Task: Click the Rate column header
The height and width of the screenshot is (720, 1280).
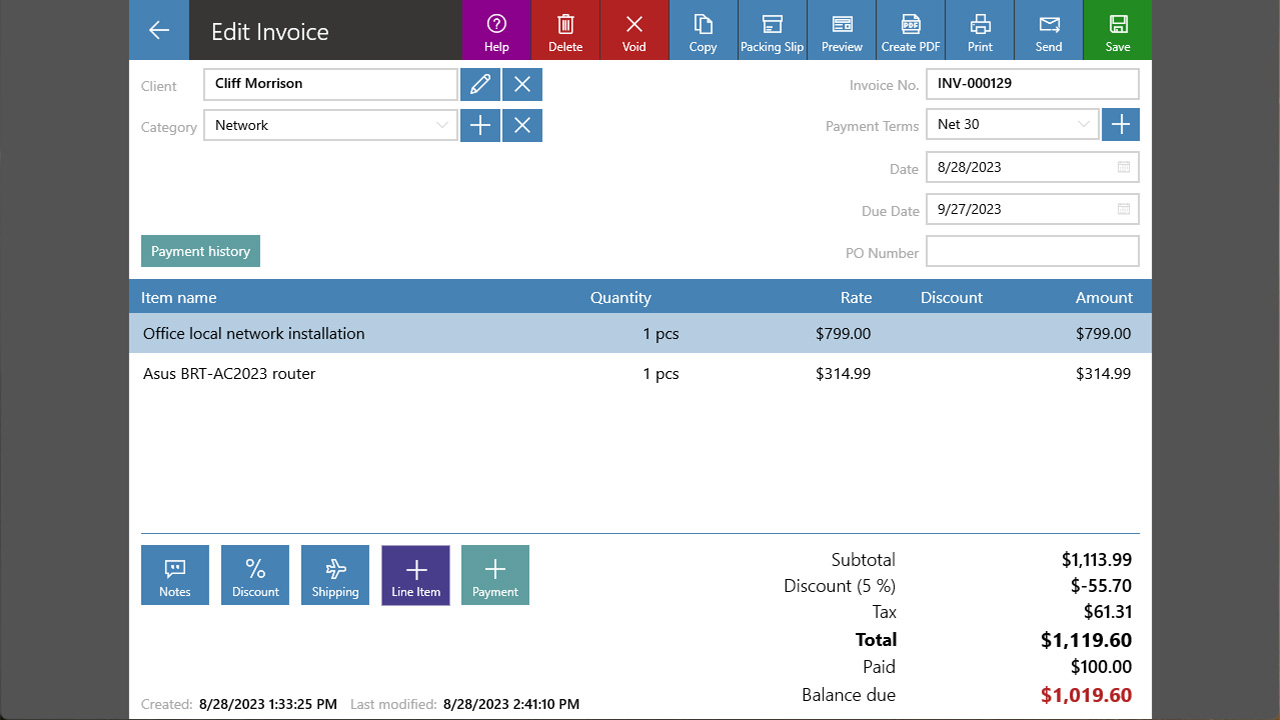Action: pos(856,297)
